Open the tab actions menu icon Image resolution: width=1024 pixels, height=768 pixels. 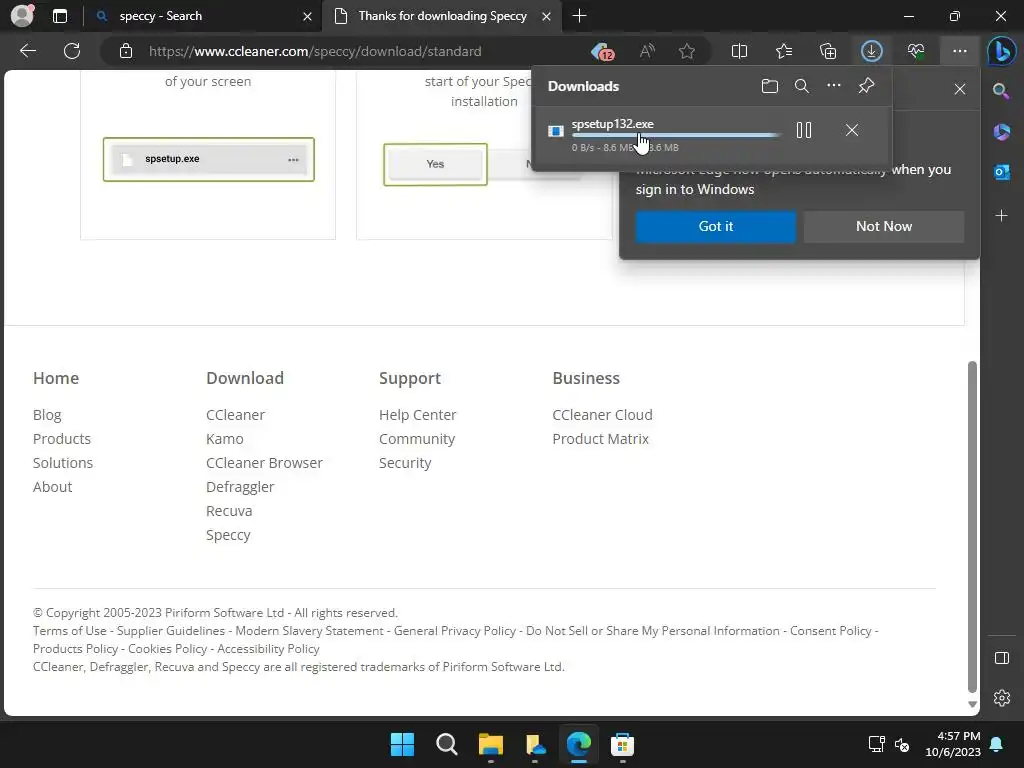click(59, 16)
